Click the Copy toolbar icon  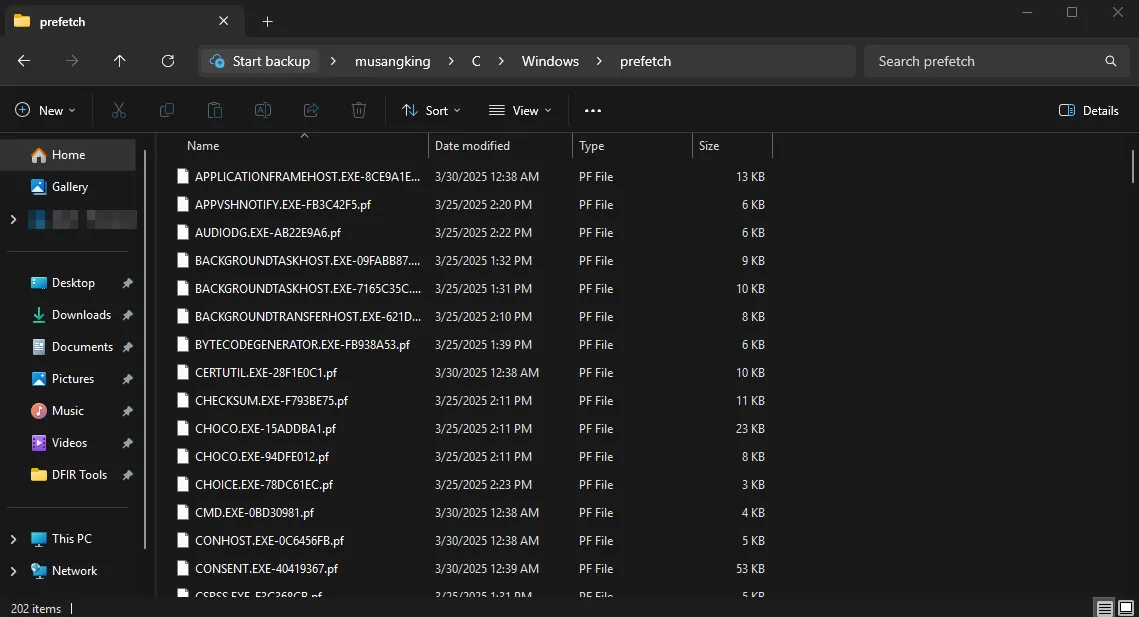click(x=166, y=110)
